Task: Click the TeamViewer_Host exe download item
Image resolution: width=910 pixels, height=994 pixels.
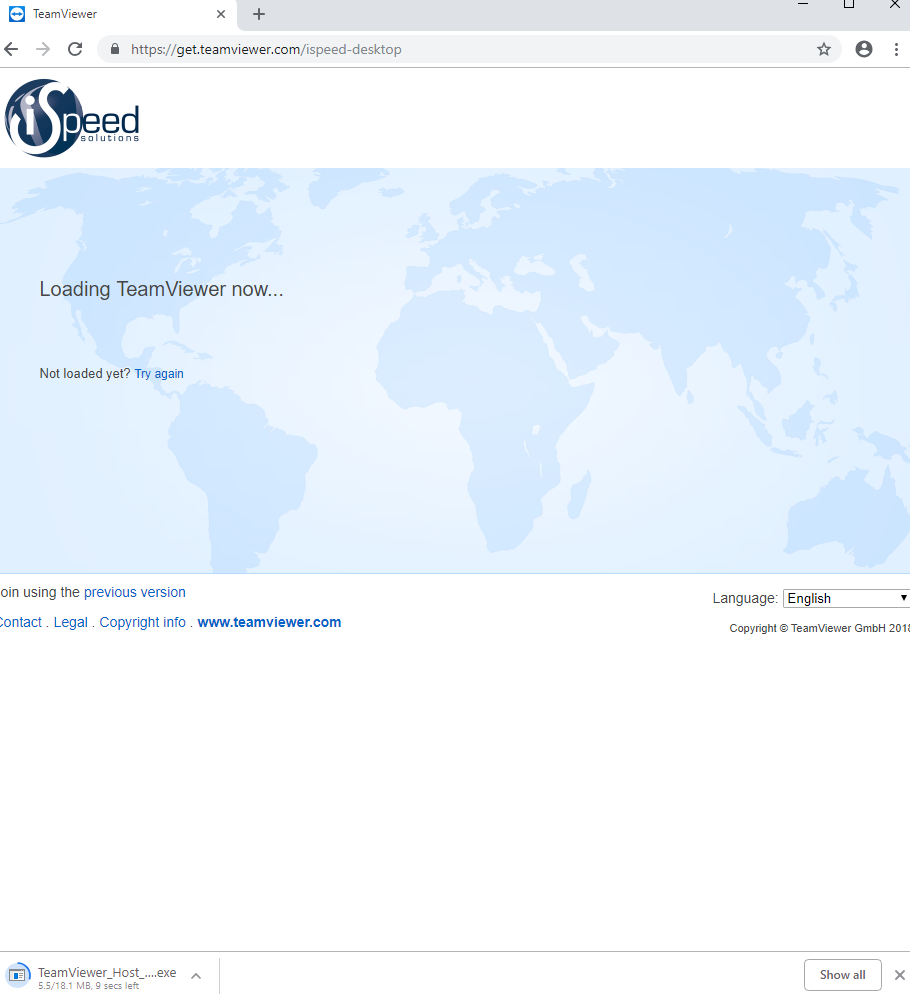Action: tap(107, 976)
